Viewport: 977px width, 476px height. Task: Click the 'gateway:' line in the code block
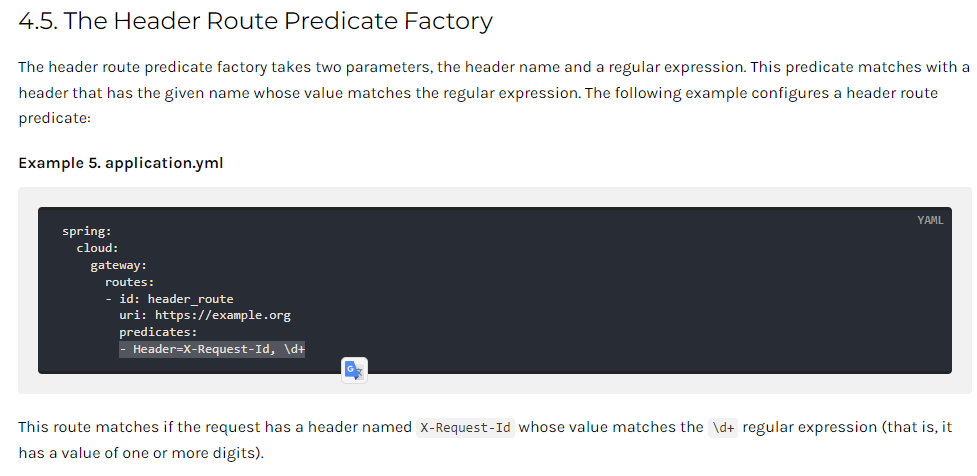(x=118, y=265)
